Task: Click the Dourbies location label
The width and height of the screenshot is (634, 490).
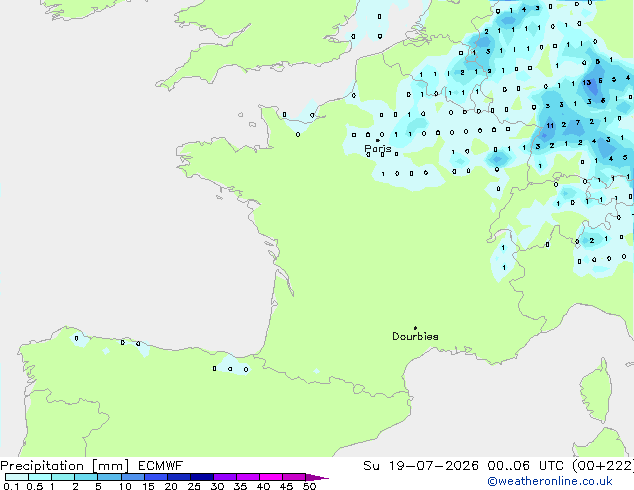Action: (x=415, y=336)
